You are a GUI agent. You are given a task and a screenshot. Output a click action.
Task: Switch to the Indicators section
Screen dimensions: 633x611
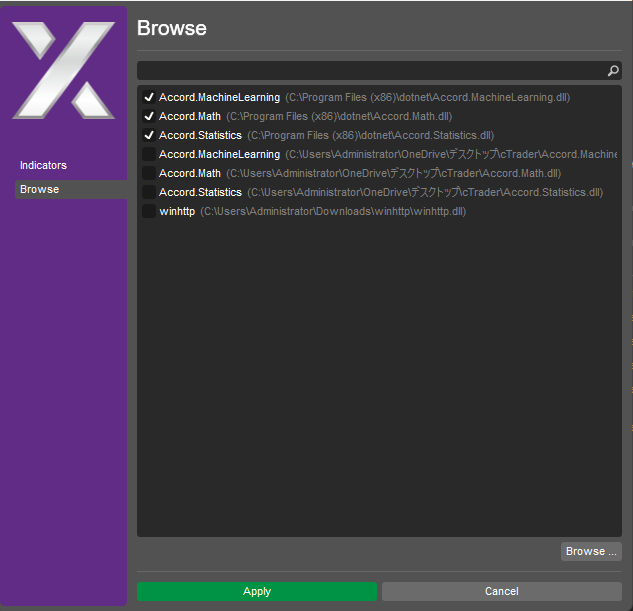click(43, 165)
